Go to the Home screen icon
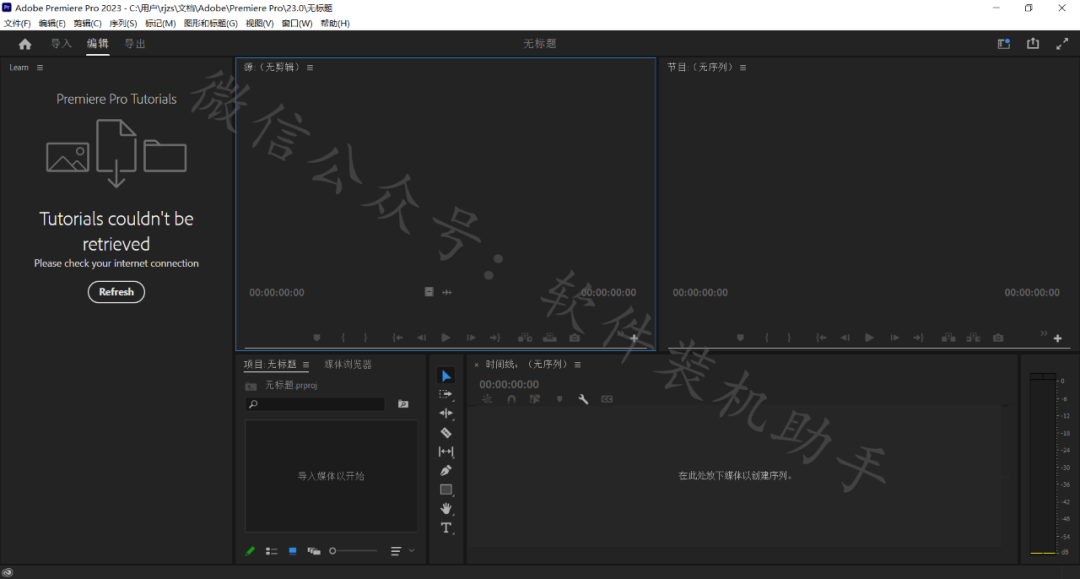Screen dimensions: 1080x579 (x=25, y=44)
